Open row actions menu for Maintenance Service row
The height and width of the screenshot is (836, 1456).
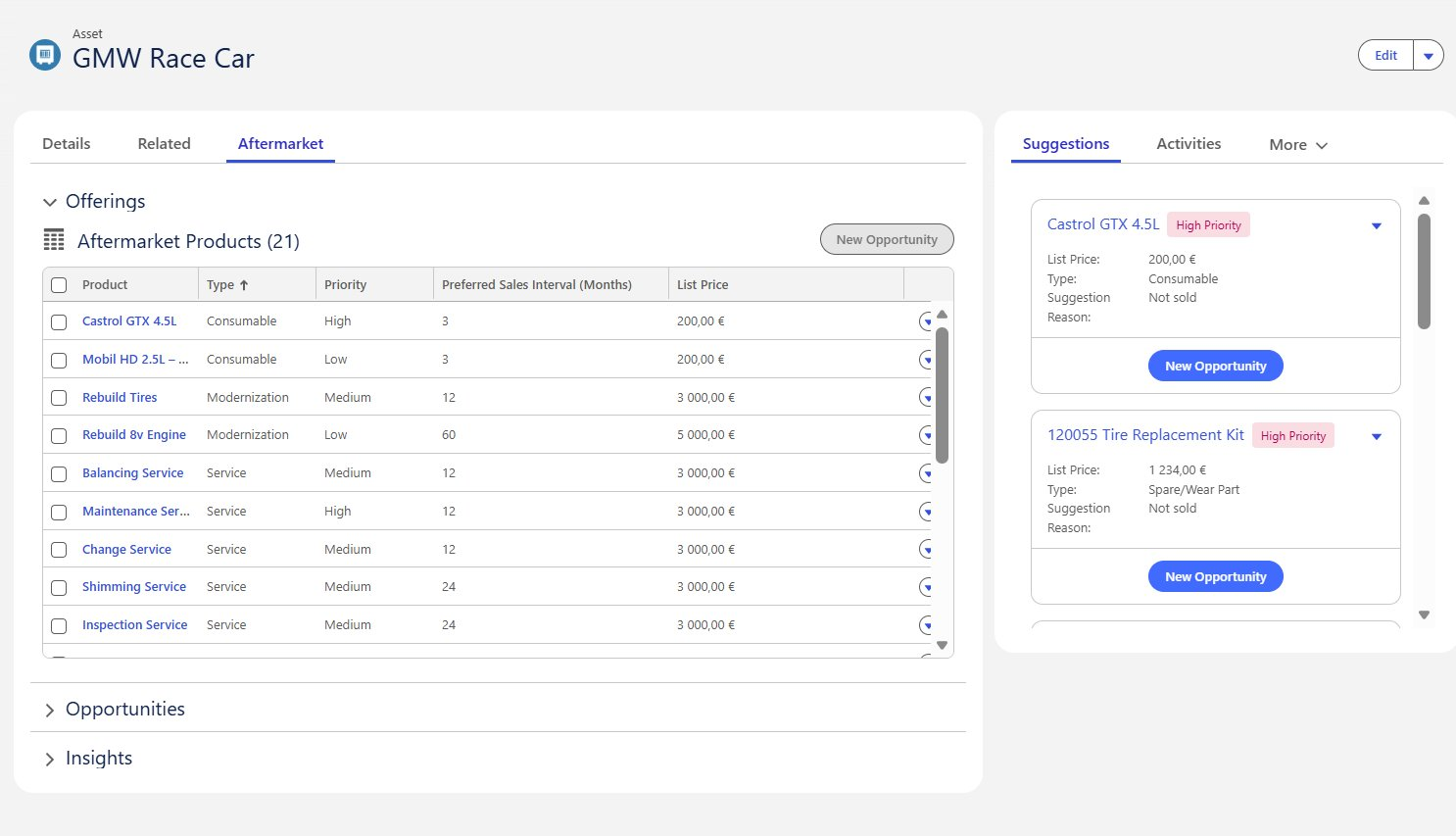[926, 512]
